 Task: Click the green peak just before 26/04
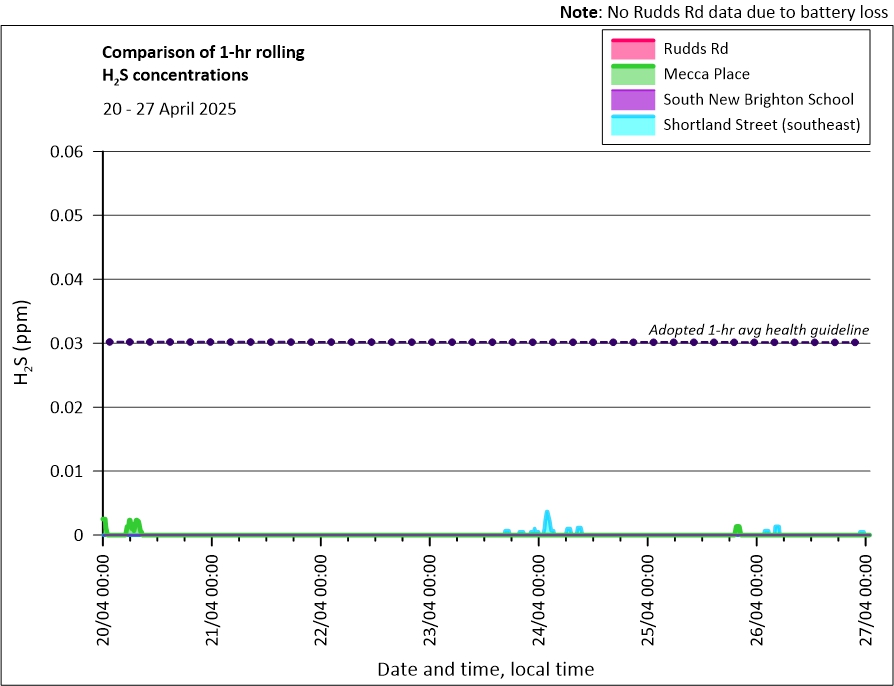coord(737,528)
